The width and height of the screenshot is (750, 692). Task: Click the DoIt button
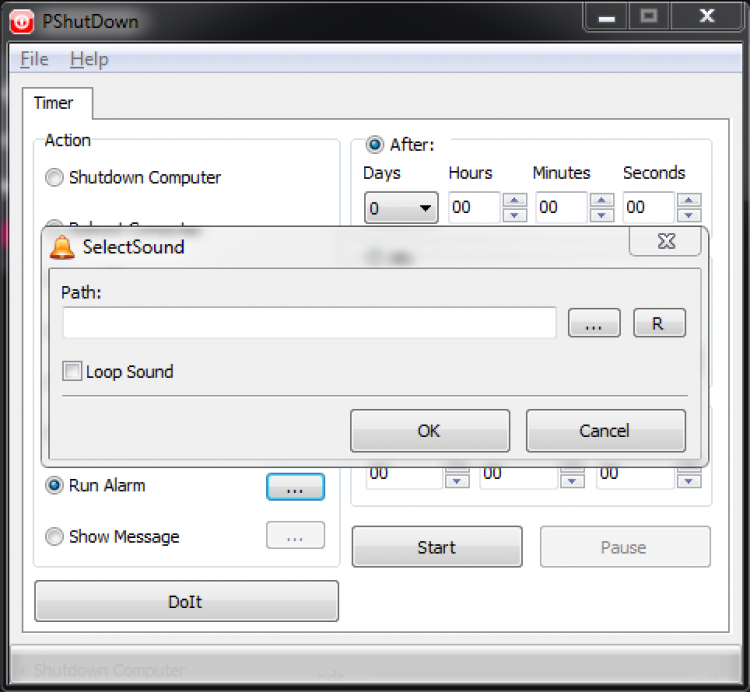186,601
